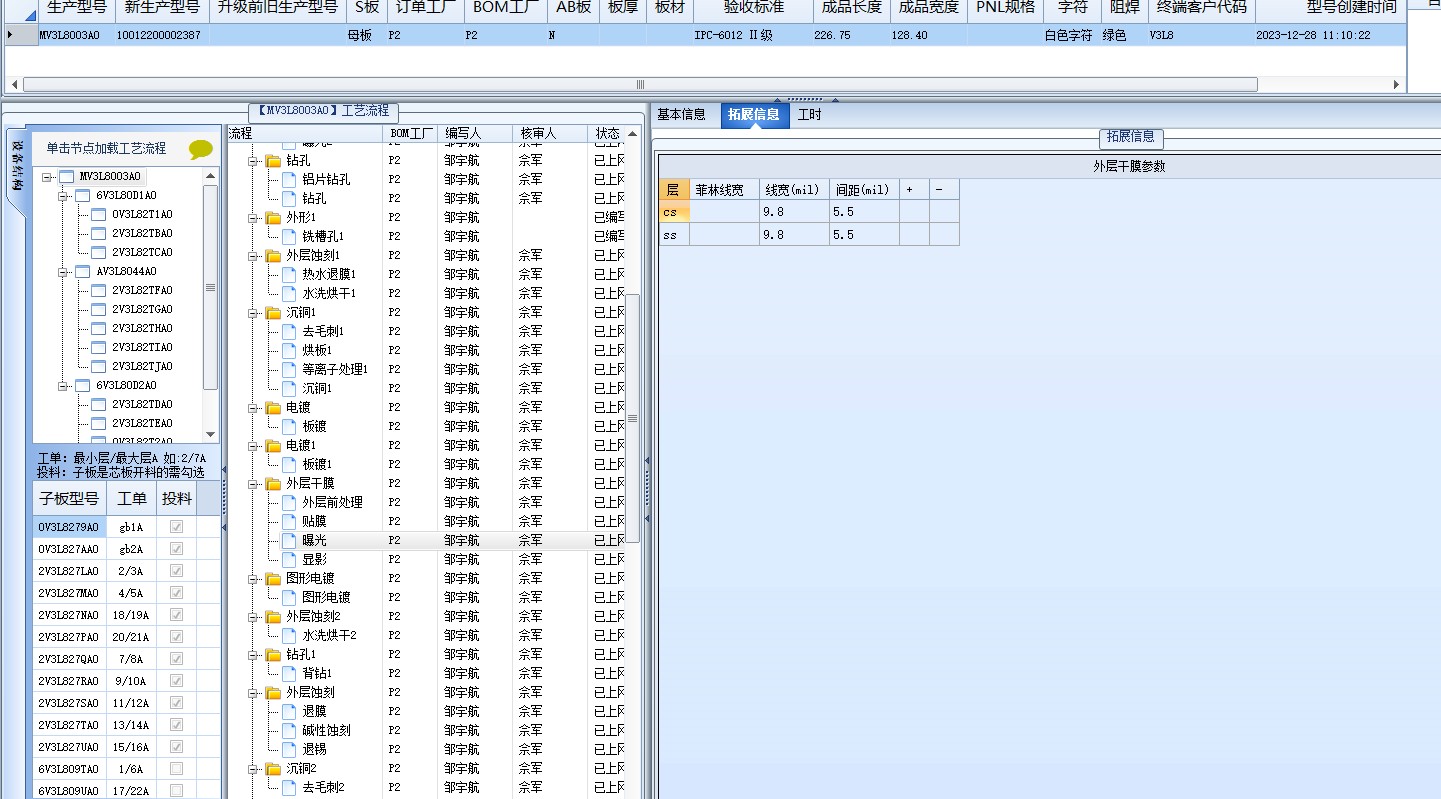The width and height of the screenshot is (1441, 799).
Task: Collapse the AV3L8044A0 tree node
Action: coord(63,272)
